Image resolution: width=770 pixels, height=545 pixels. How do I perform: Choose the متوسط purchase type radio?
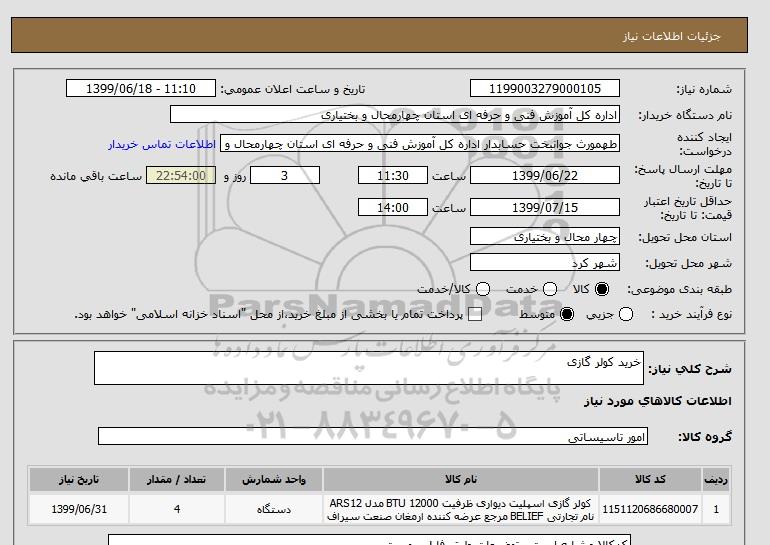tap(567, 314)
